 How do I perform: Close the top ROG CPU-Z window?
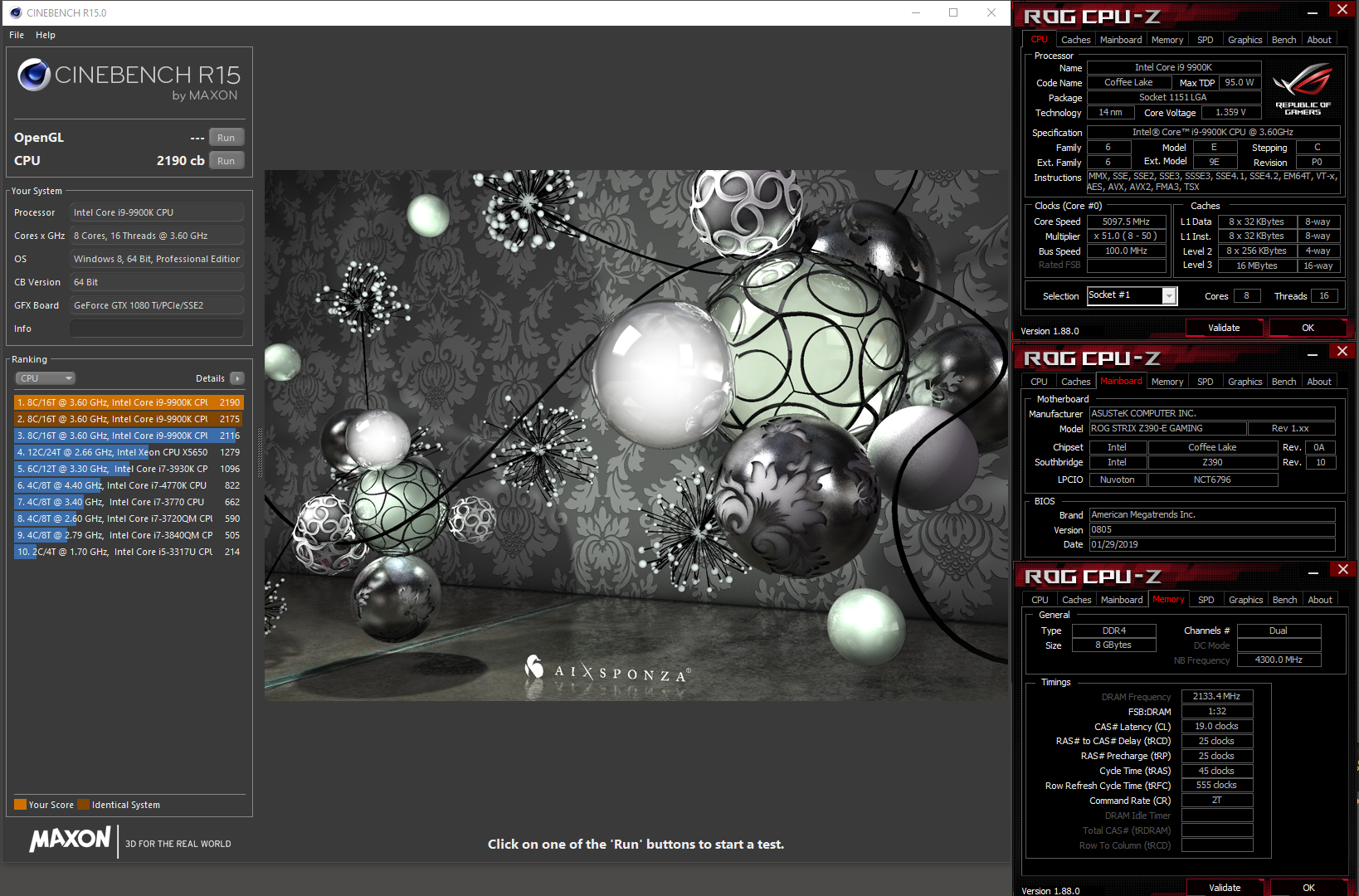pyautogui.click(x=1342, y=9)
